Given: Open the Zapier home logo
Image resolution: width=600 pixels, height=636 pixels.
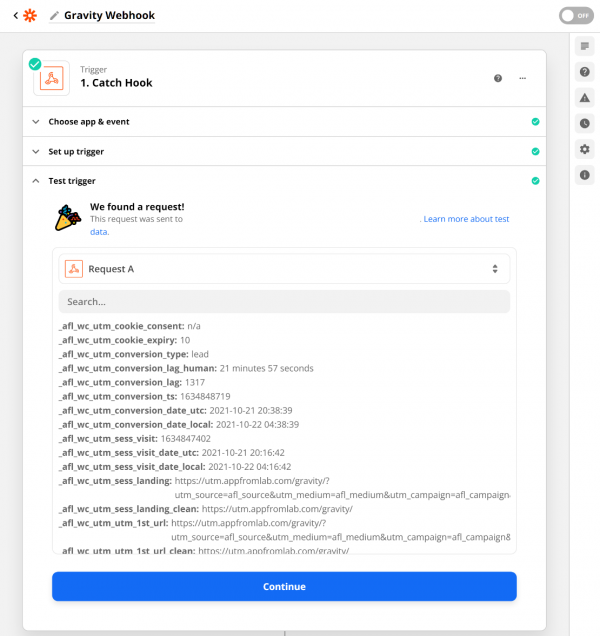Looking at the screenshot, I should 30,15.
